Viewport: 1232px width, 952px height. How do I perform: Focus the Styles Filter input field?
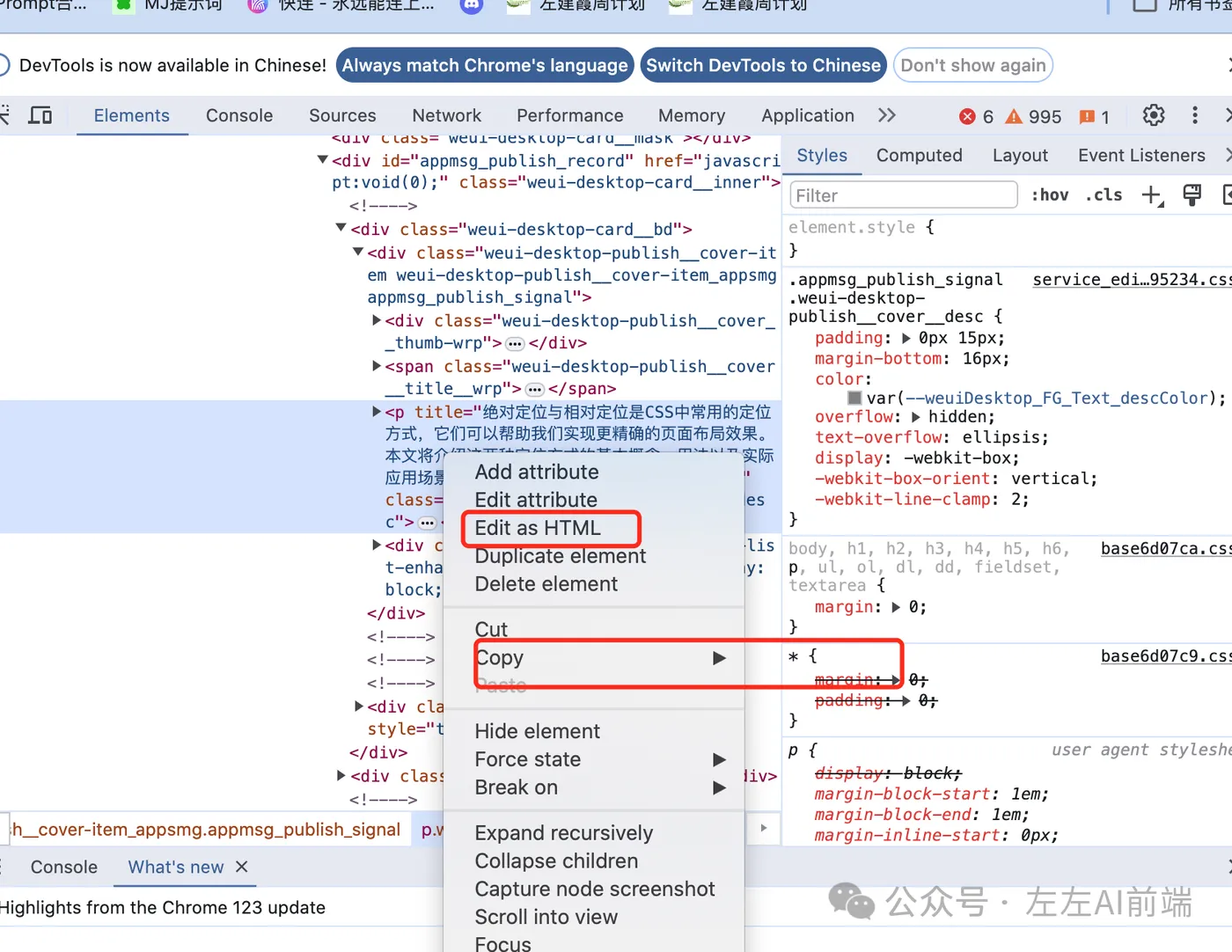(x=903, y=195)
